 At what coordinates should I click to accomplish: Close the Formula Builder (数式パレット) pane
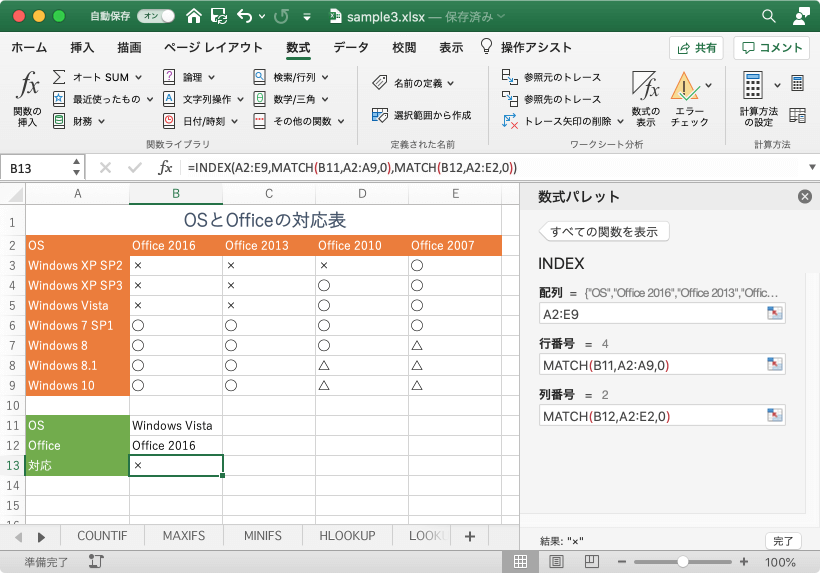(804, 197)
